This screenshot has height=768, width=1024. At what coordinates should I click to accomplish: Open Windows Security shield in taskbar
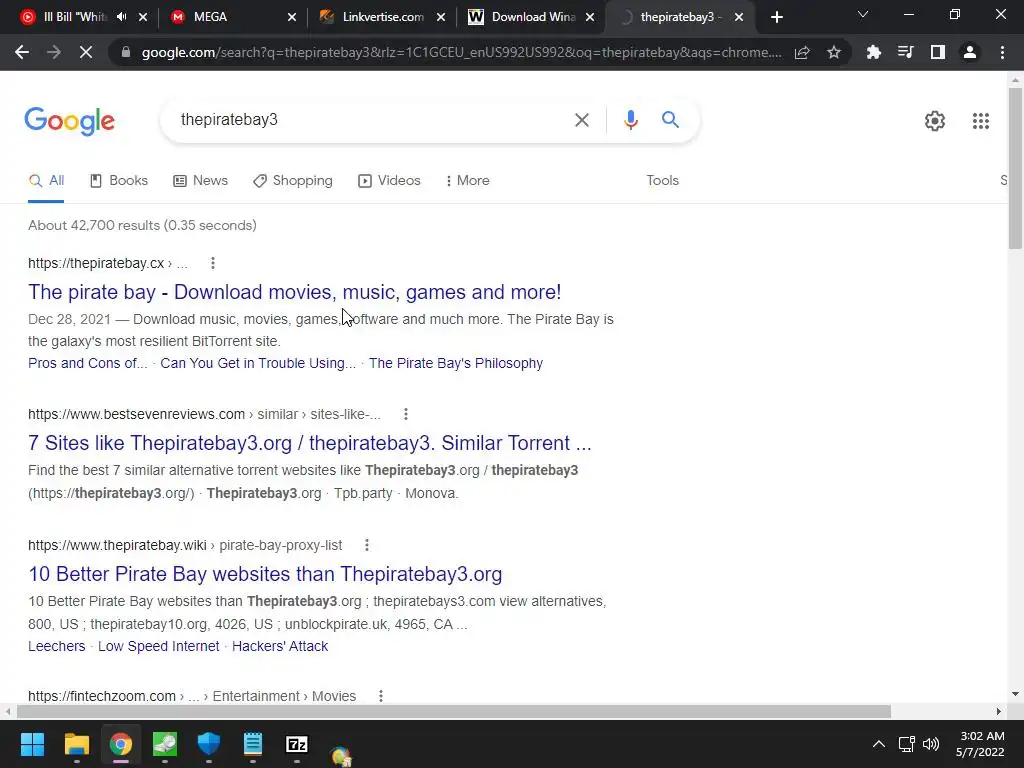(x=209, y=744)
